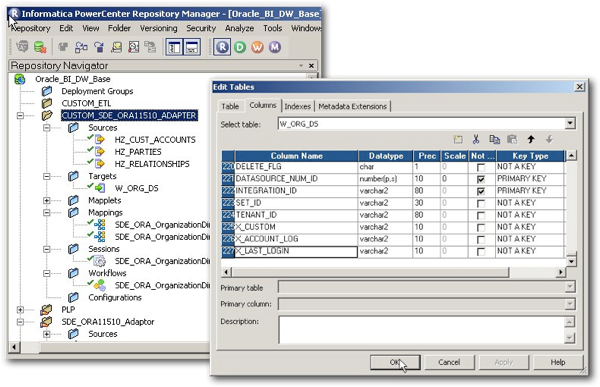Open the Security menu
Image resolution: width=600 pixels, height=387 pixels.
pos(201,28)
